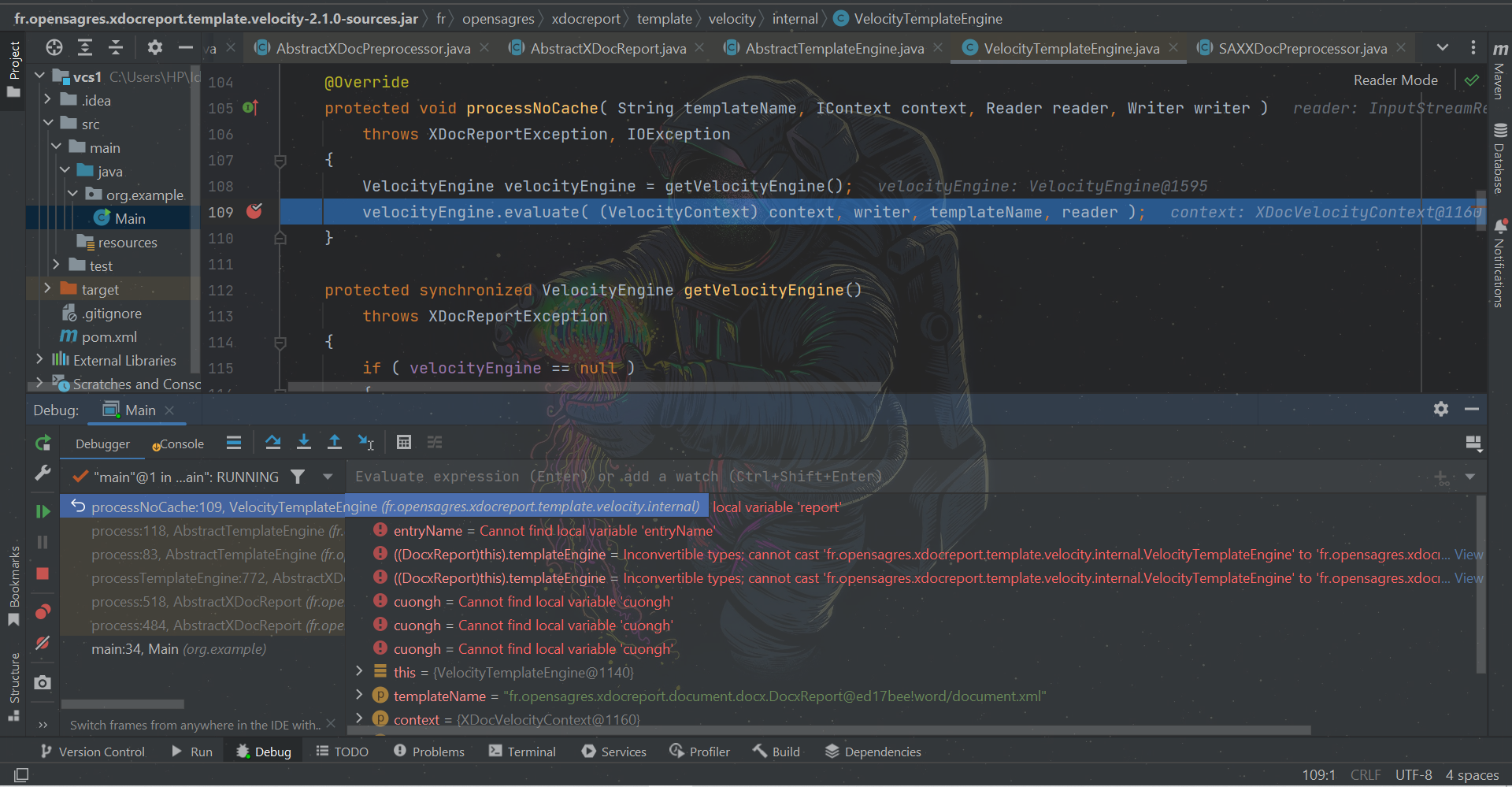
Task: Click tool windows quick-access icon in status bar
Action: pyautogui.click(x=21, y=775)
